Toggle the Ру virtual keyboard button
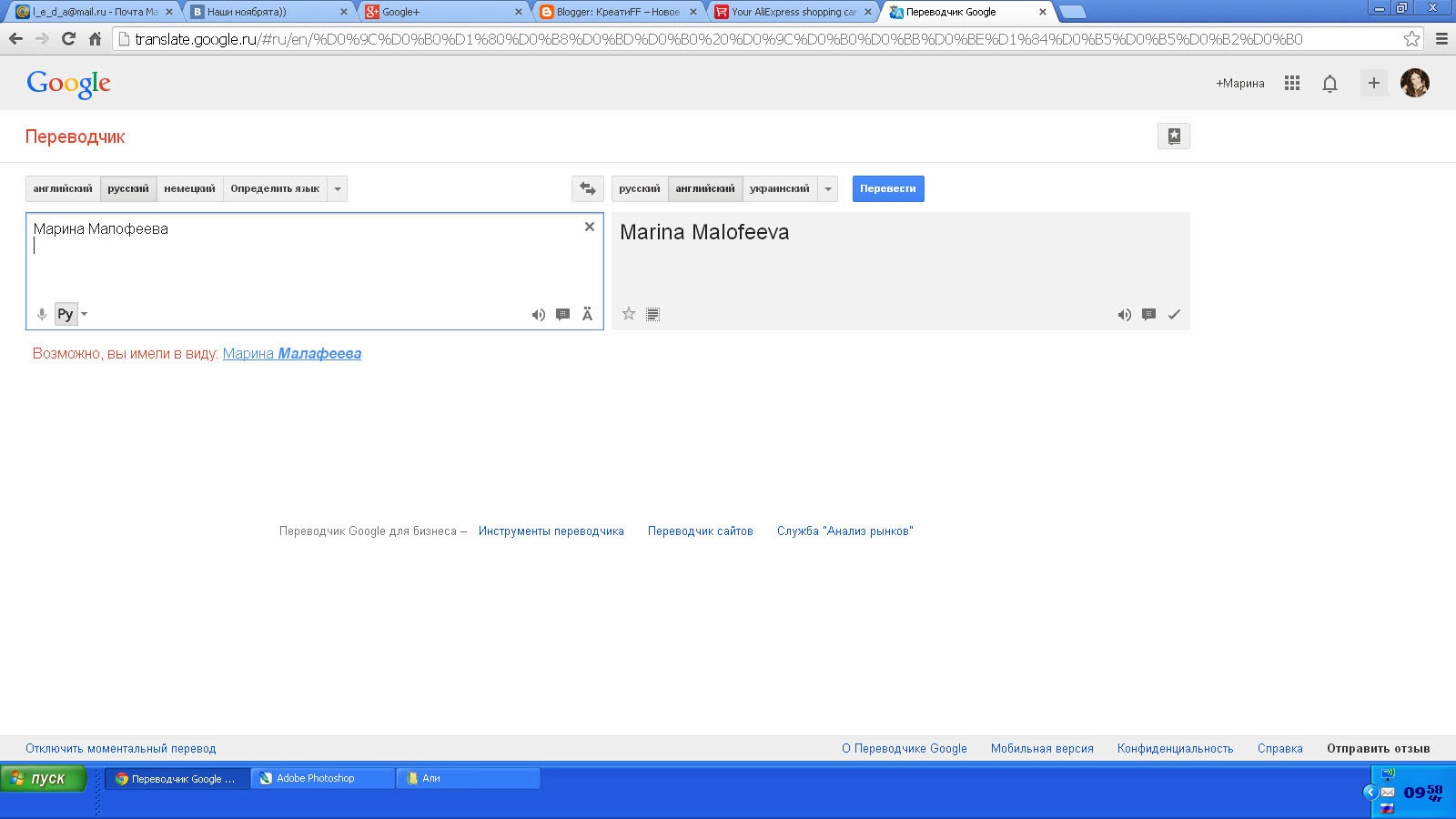The image size is (1456, 819). click(66, 314)
